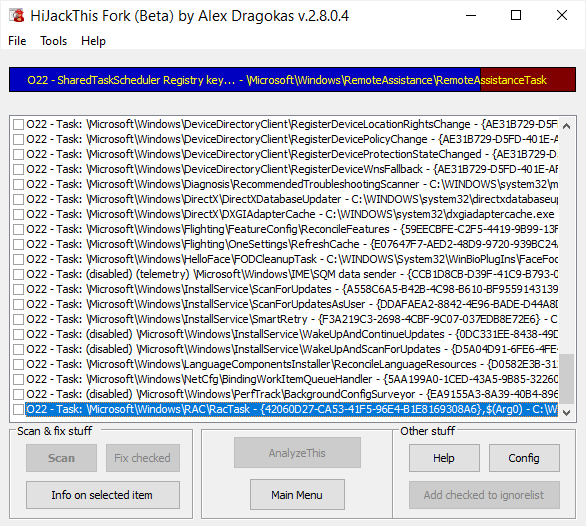Click the list scrollbar up arrow
The width and height of the screenshot is (586, 526).
(567, 126)
